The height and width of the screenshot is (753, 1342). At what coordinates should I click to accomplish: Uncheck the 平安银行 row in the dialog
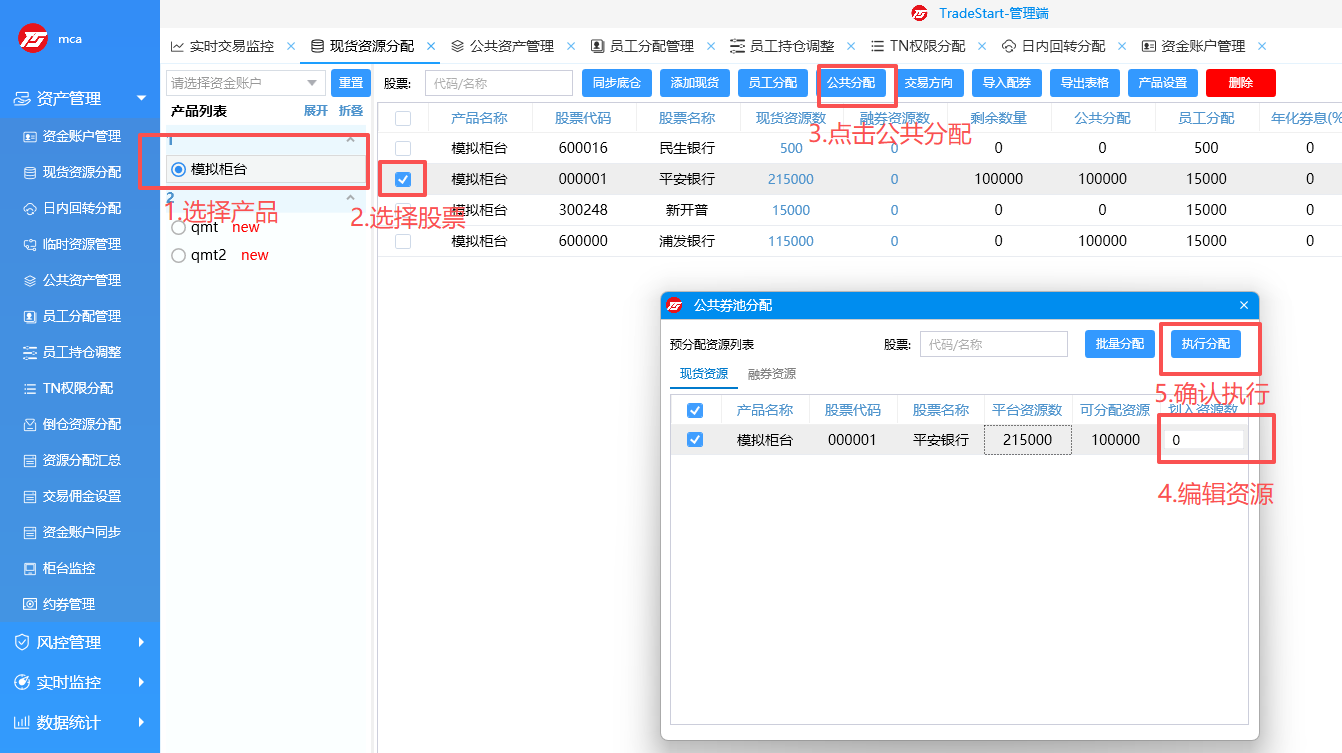[695, 439]
